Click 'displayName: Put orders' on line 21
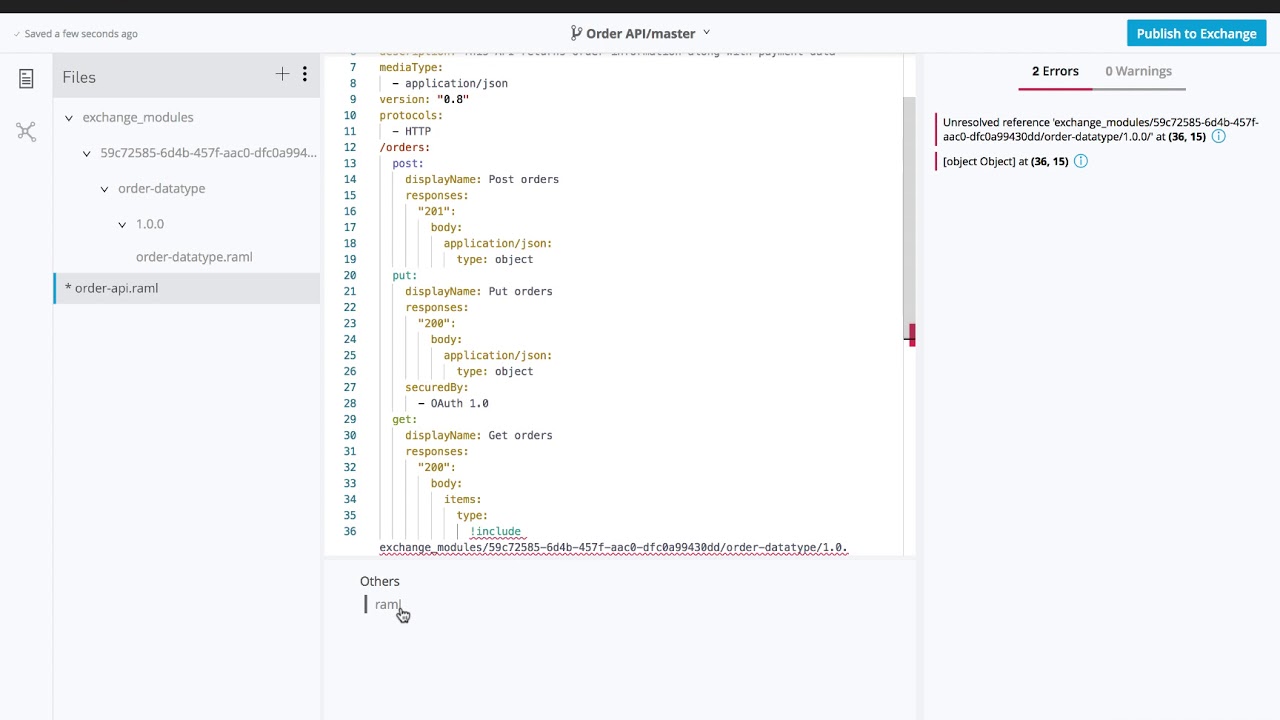1280x720 pixels. 479,291
